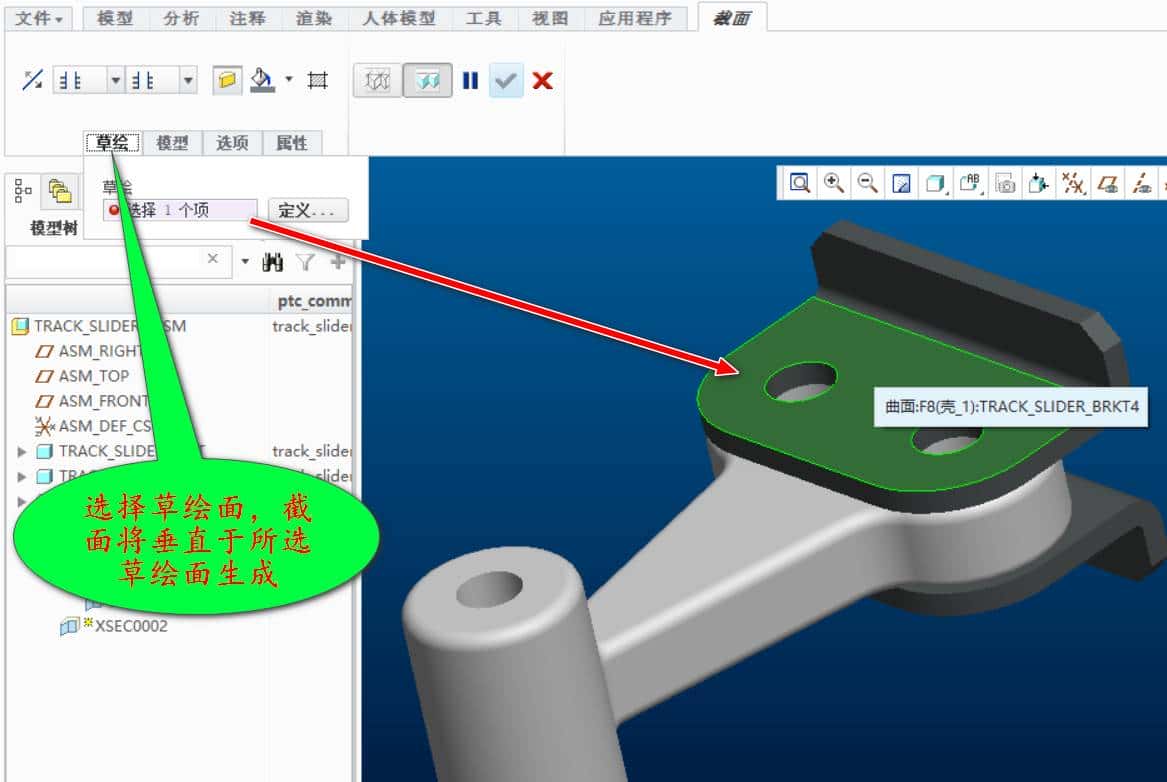Image resolution: width=1167 pixels, height=782 pixels.
Task: Click the 定义... button
Action: click(309, 211)
